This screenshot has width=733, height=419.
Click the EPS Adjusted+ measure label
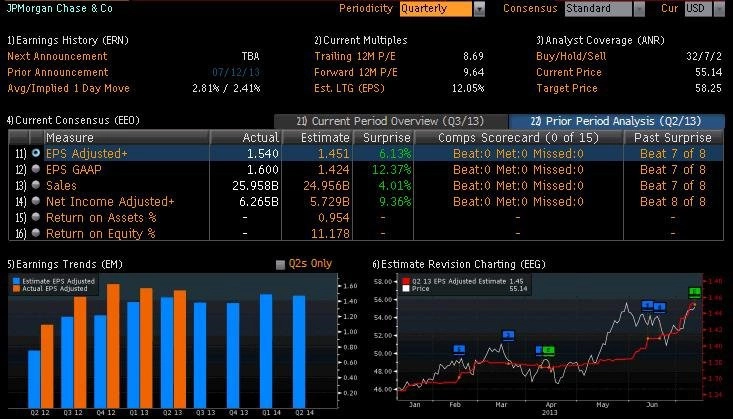[x=86, y=153]
